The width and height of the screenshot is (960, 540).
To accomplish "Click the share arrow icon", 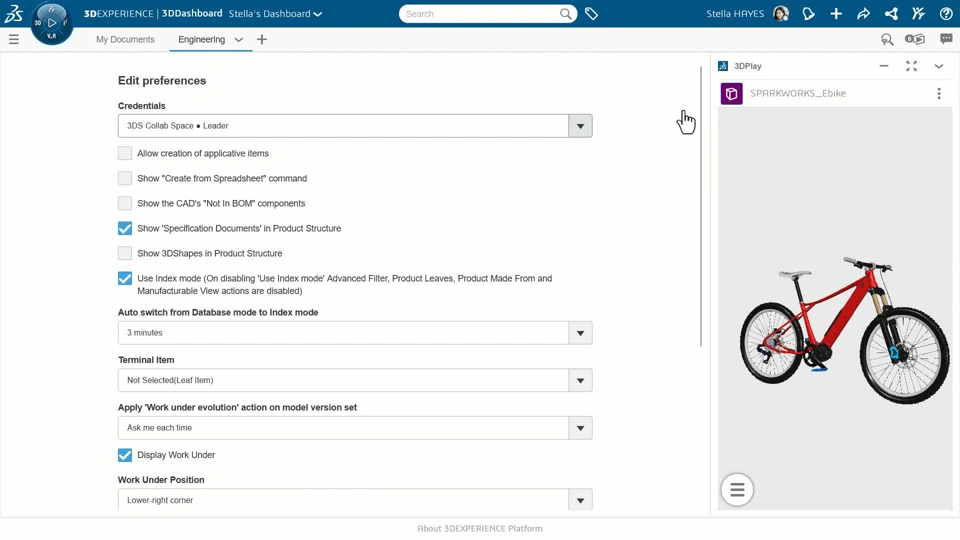I will tap(863, 13).
